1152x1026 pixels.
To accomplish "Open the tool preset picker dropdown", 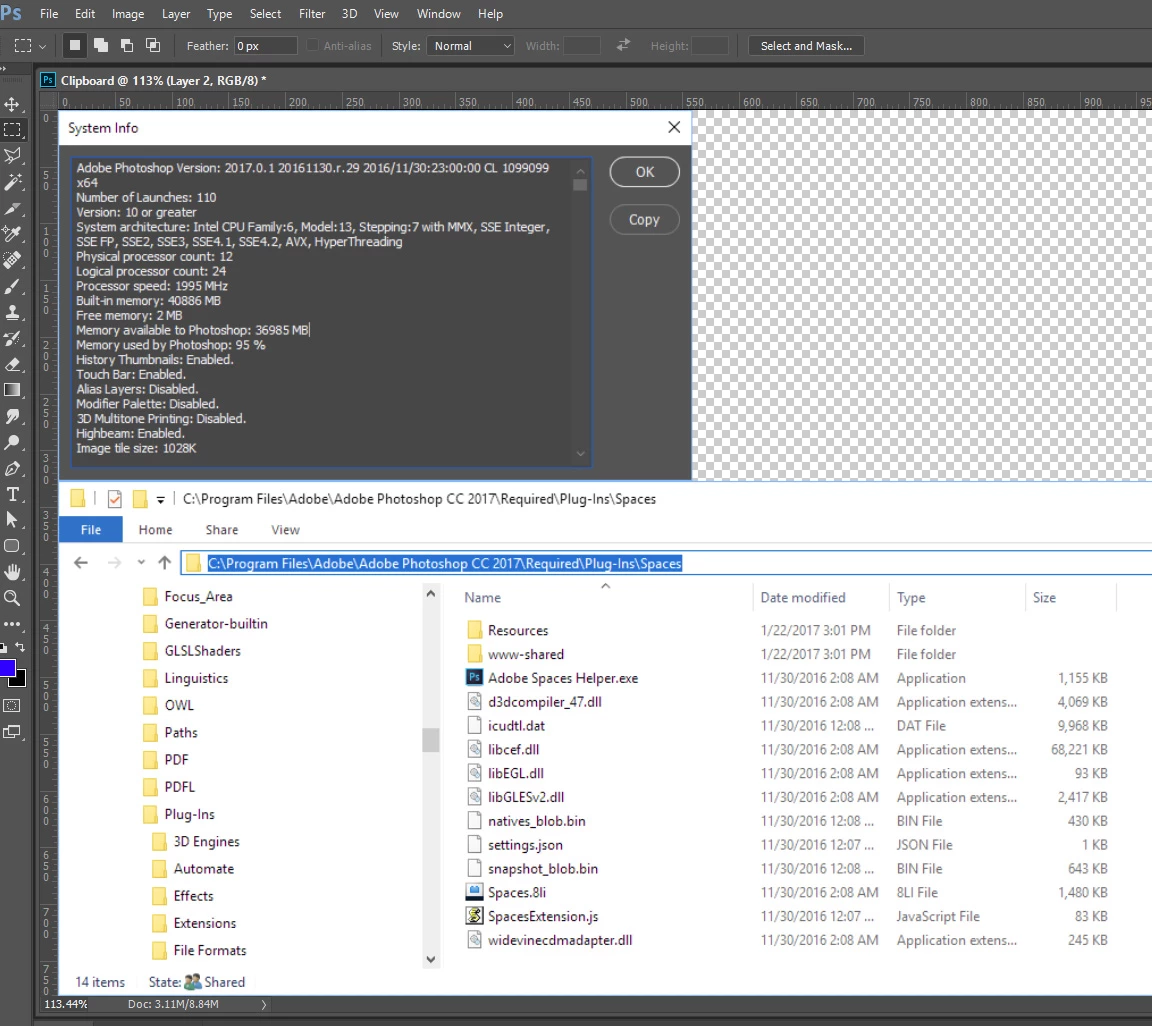I will click(42, 46).
